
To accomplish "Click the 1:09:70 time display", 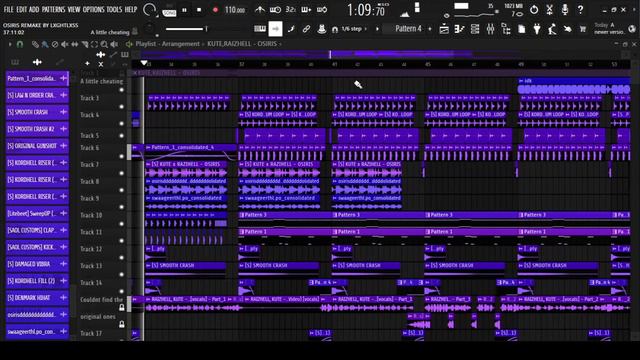I will click(366, 10).
